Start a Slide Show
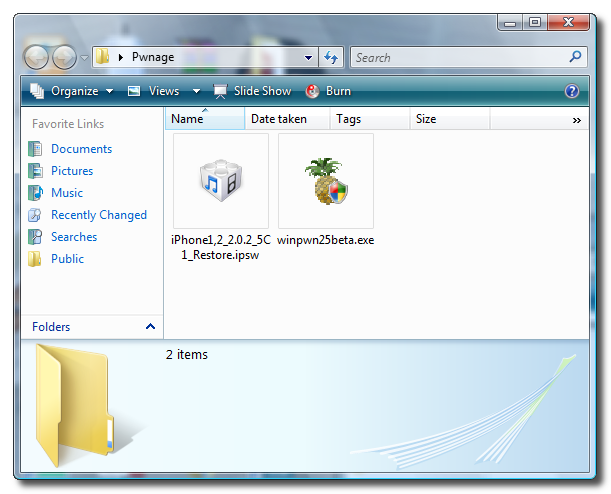Image resolution: width=611 pixels, height=494 pixels. tap(252, 91)
